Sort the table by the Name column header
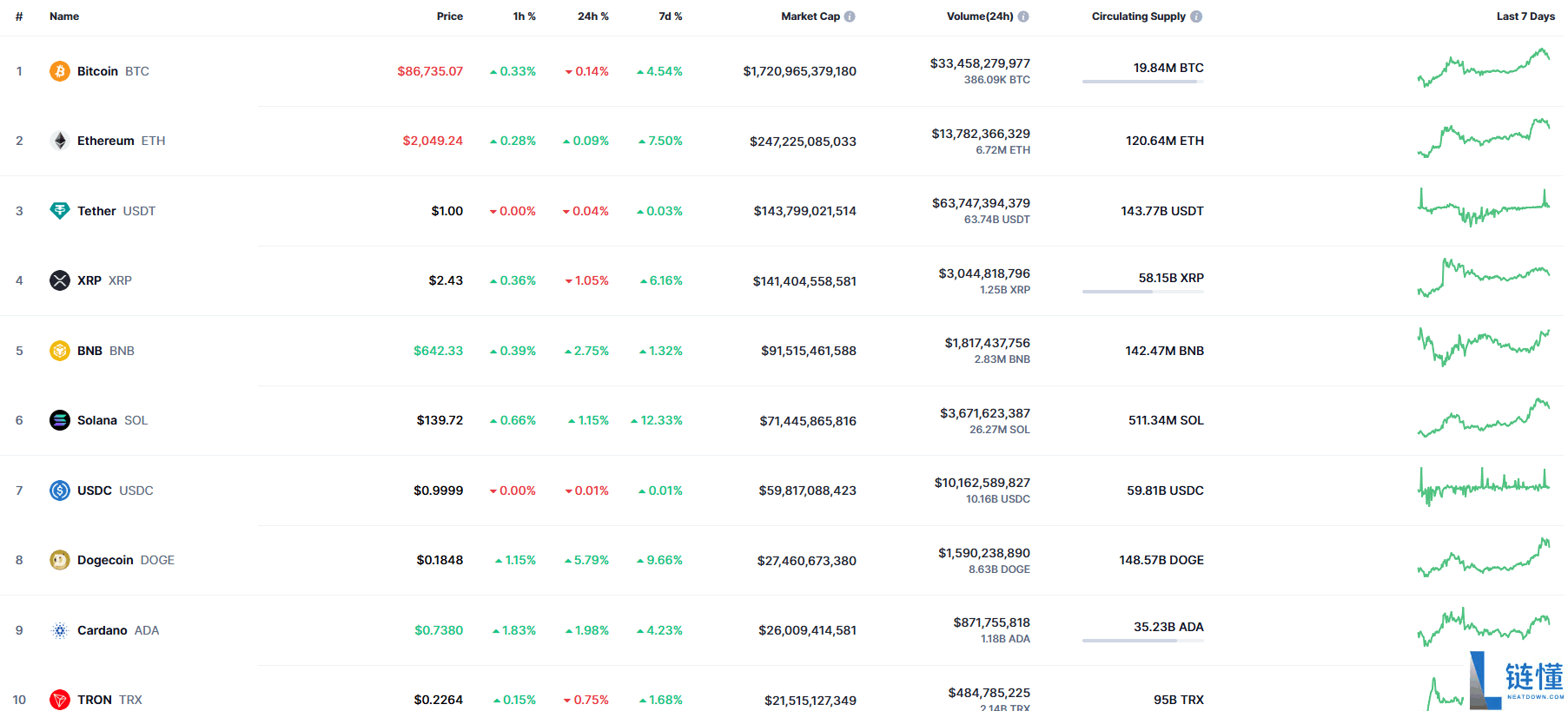This screenshot has width=1568, height=711. [x=64, y=16]
